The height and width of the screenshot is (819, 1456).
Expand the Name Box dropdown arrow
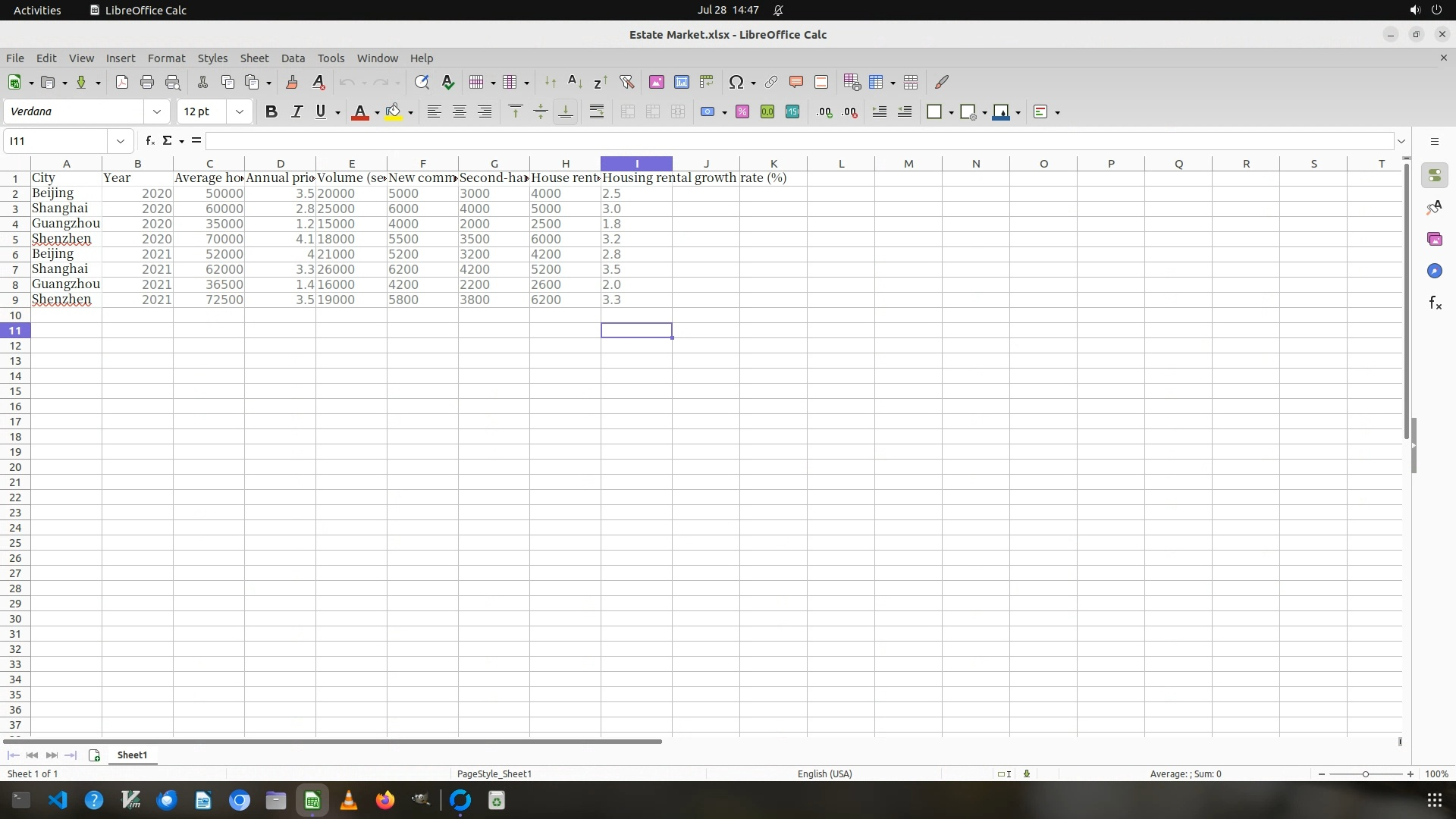pos(120,141)
